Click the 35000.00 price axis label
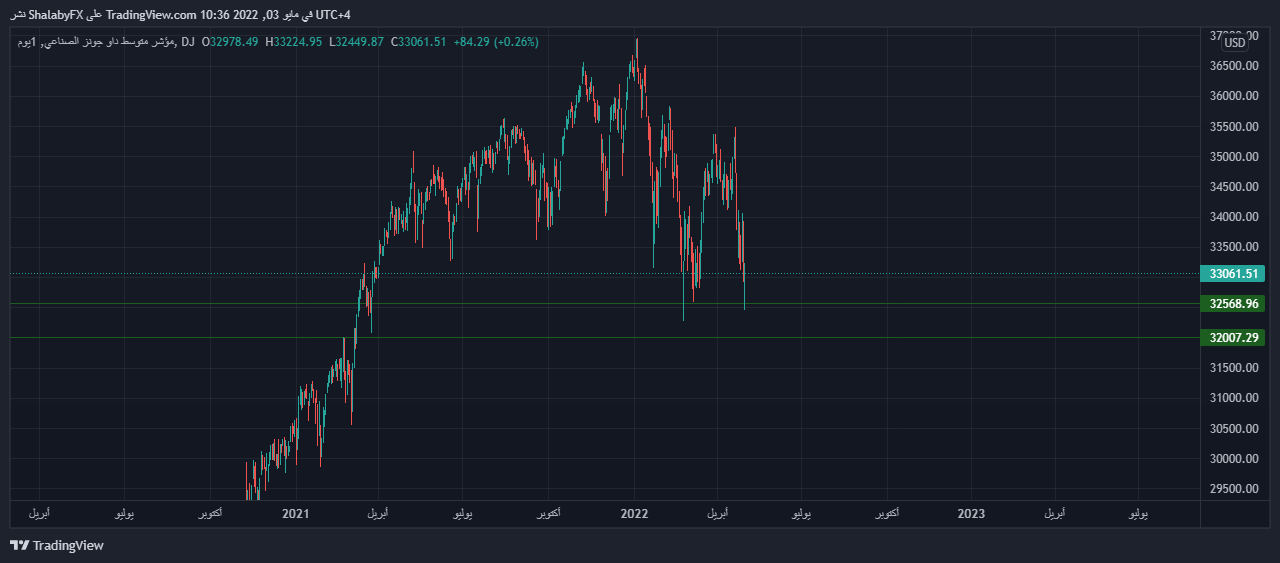The image size is (1280, 563). coord(1233,157)
